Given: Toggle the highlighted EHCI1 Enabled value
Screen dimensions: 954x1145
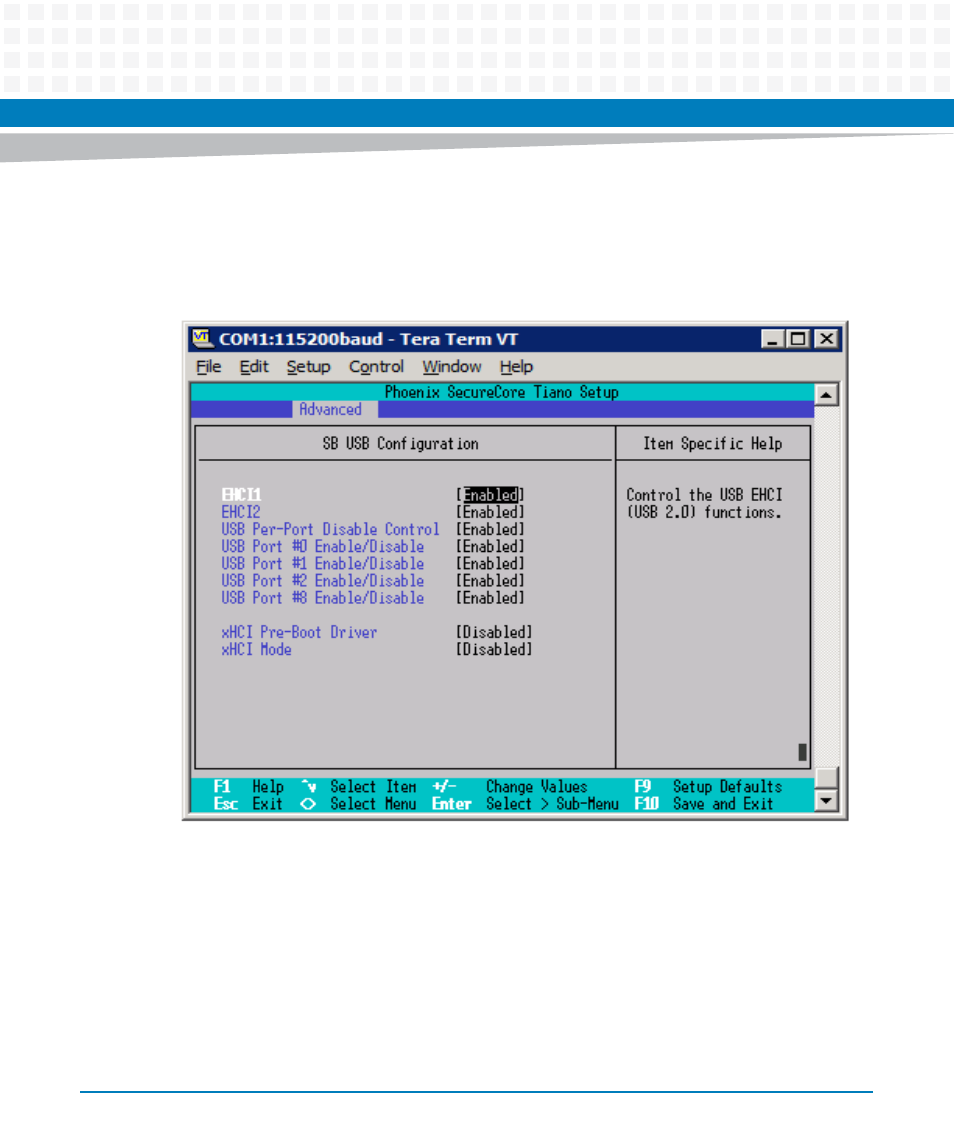Looking at the screenshot, I should coord(490,495).
